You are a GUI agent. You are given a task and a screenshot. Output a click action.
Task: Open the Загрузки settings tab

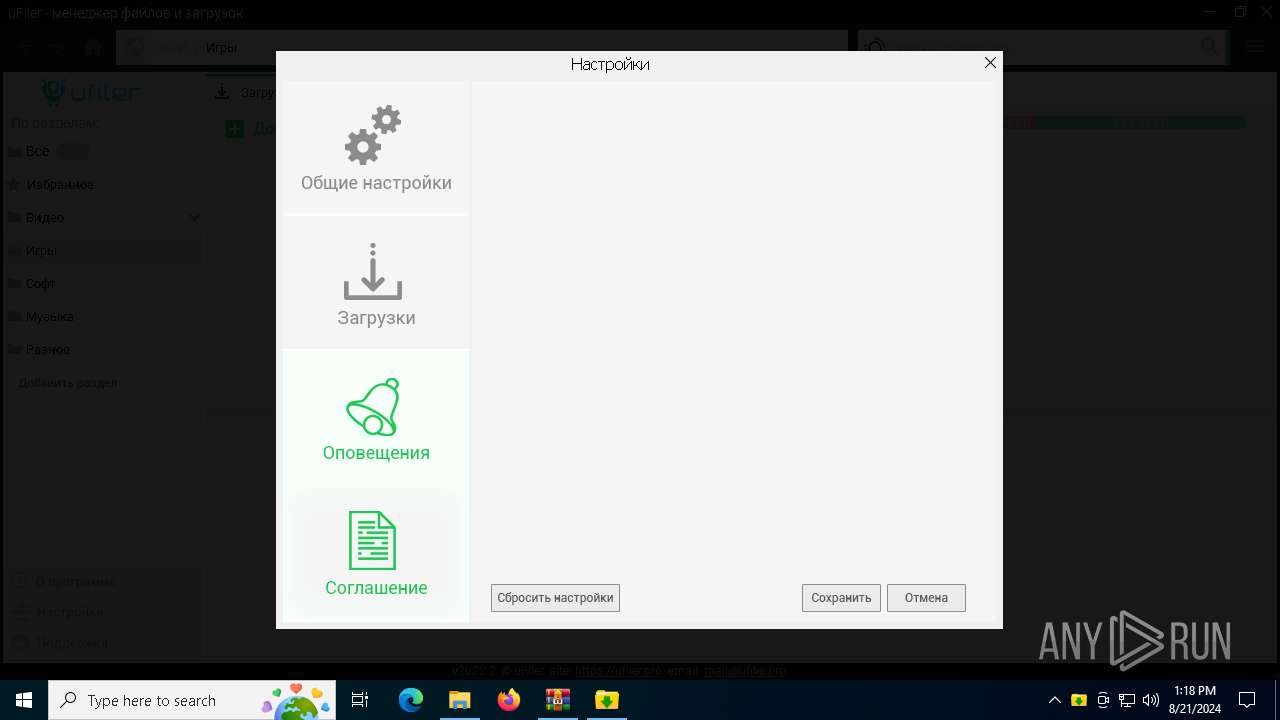click(x=376, y=283)
